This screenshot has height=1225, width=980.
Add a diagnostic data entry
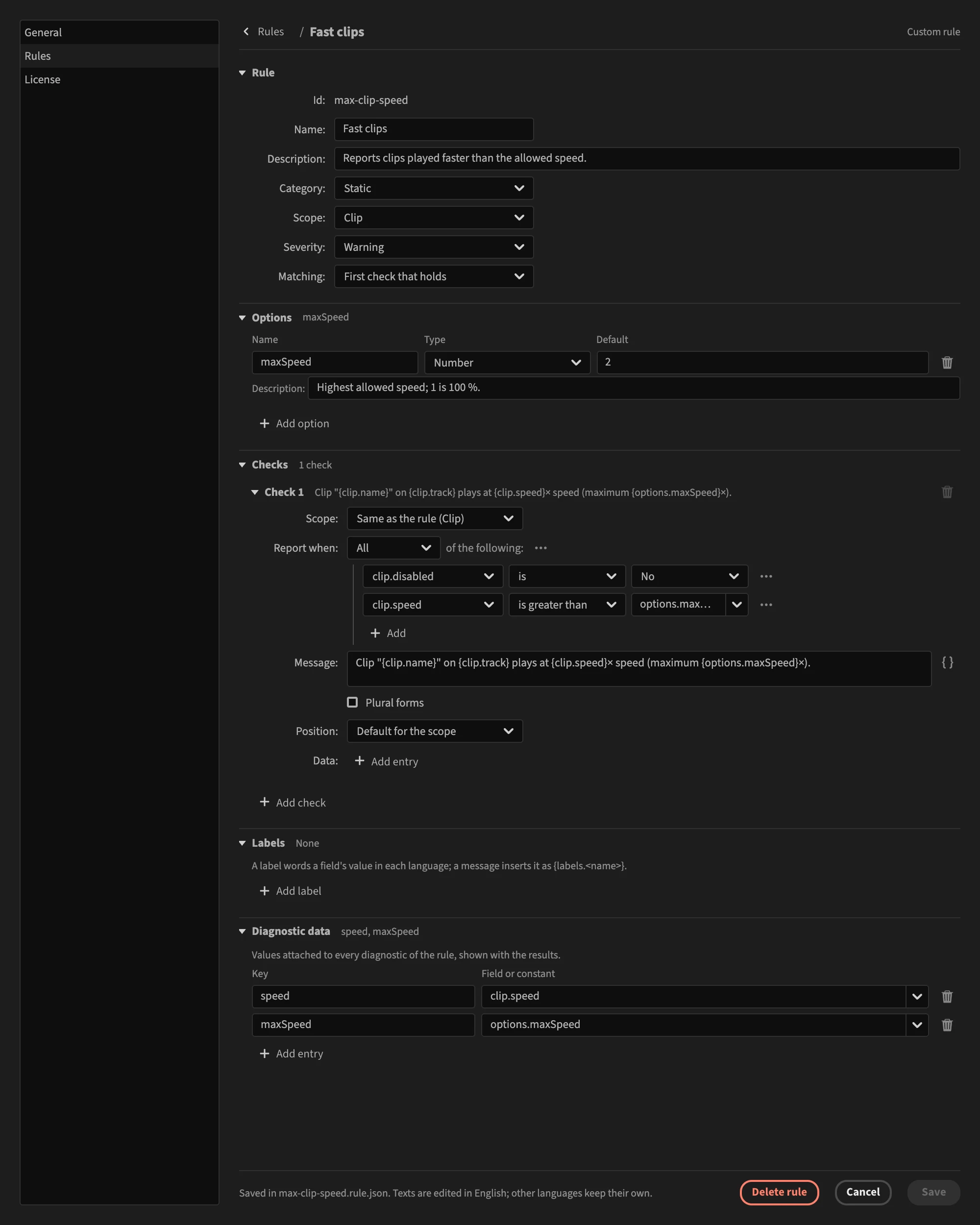click(292, 1053)
